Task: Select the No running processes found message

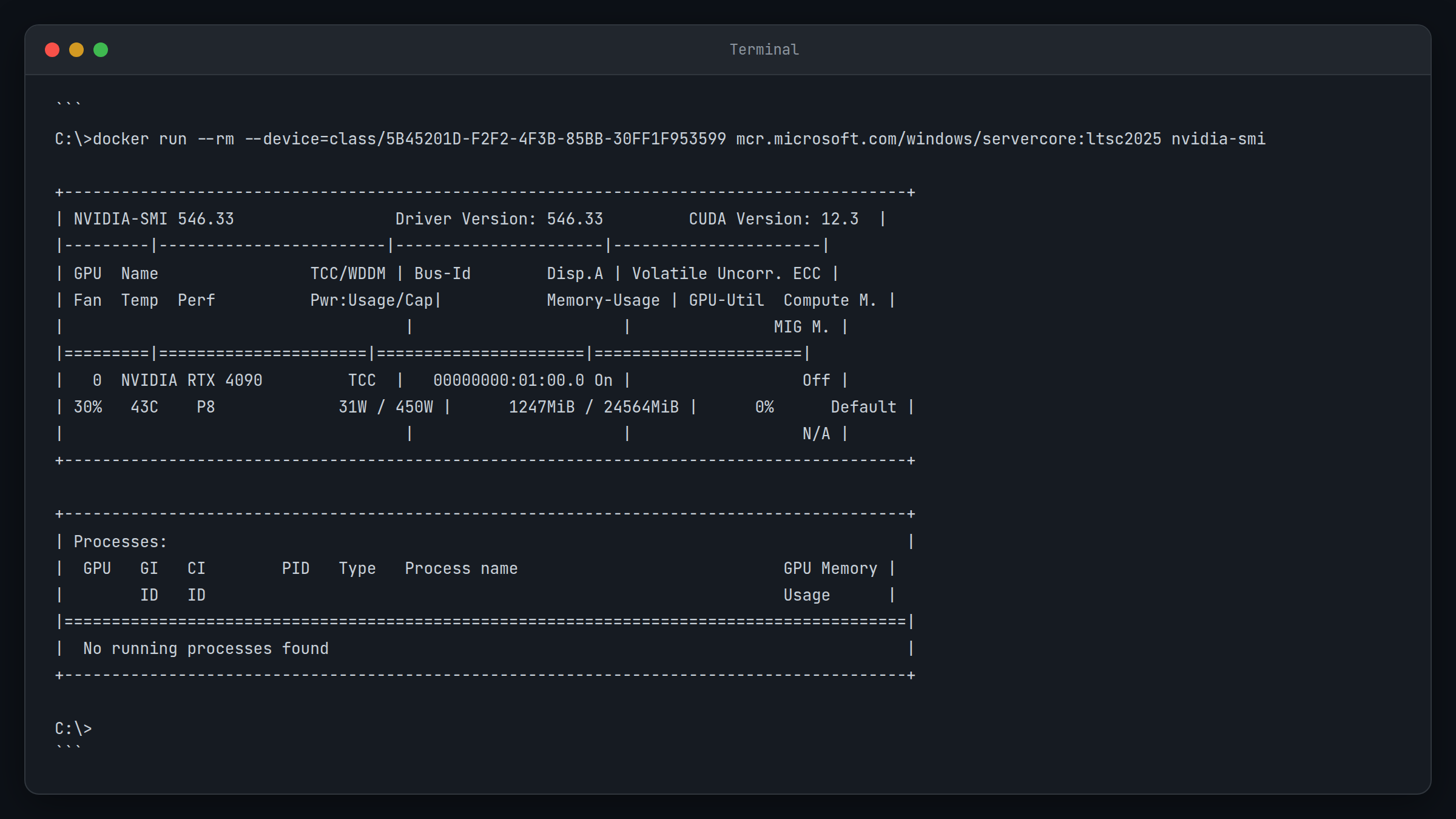Action: pyautogui.click(x=205, y=648)
